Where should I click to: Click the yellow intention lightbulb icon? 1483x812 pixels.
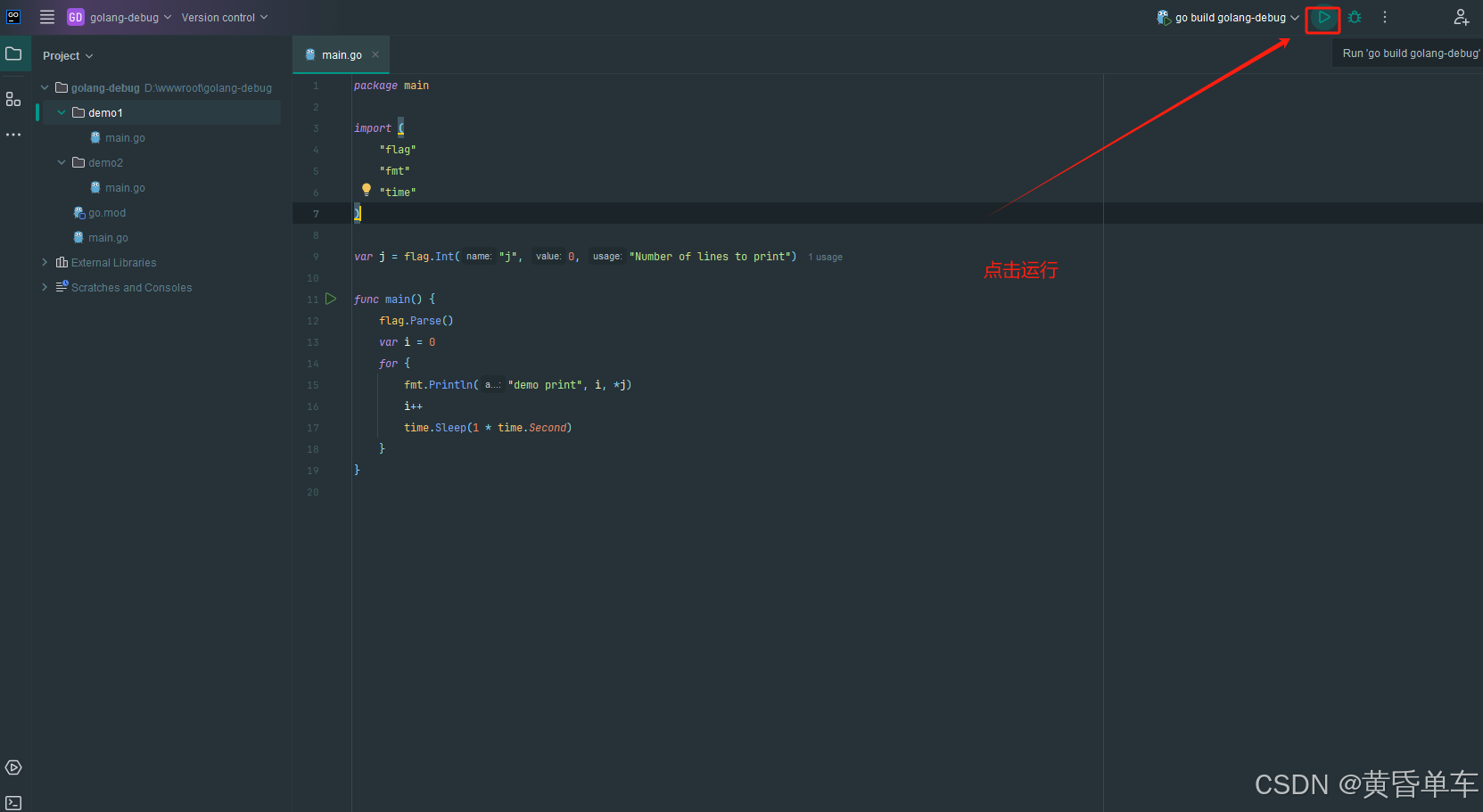point(366,189)
